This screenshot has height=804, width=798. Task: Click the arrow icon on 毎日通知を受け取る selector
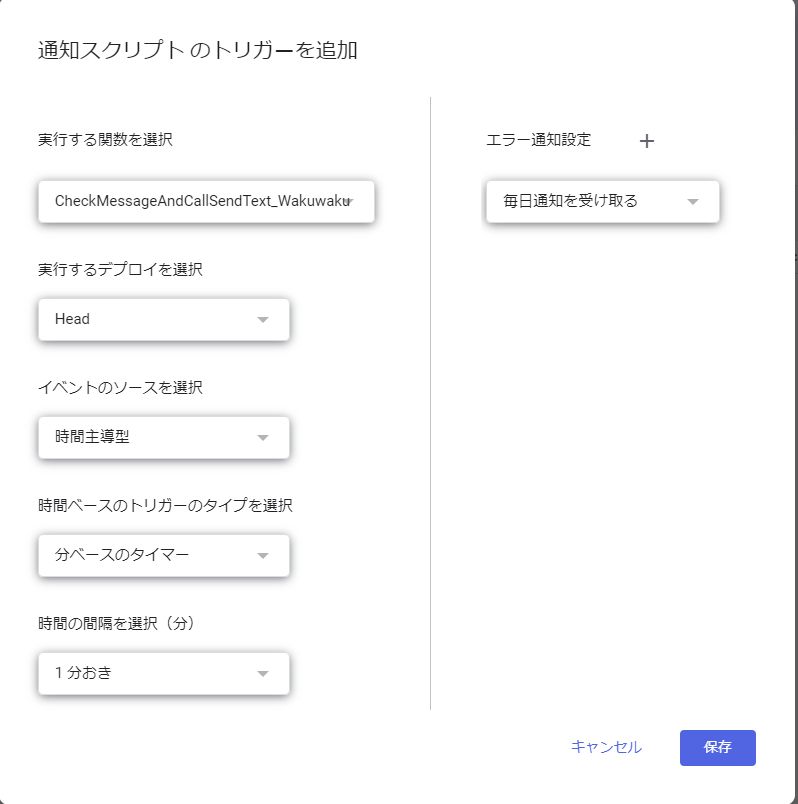point(694,201)
